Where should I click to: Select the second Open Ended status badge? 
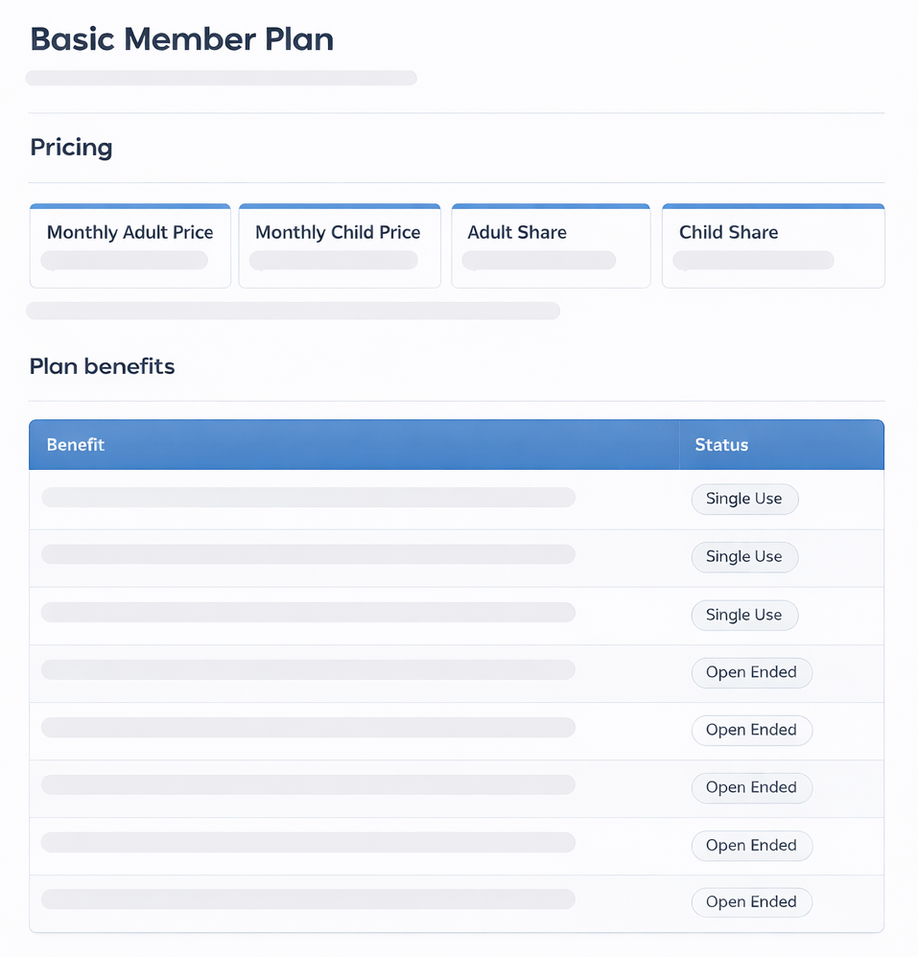point(751,730)
